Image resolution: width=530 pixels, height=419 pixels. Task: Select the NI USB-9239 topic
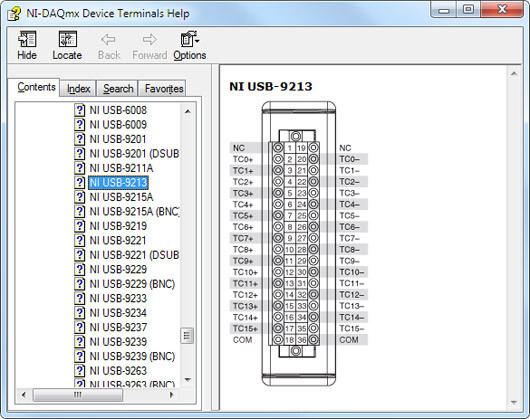(x=118, y=342)
